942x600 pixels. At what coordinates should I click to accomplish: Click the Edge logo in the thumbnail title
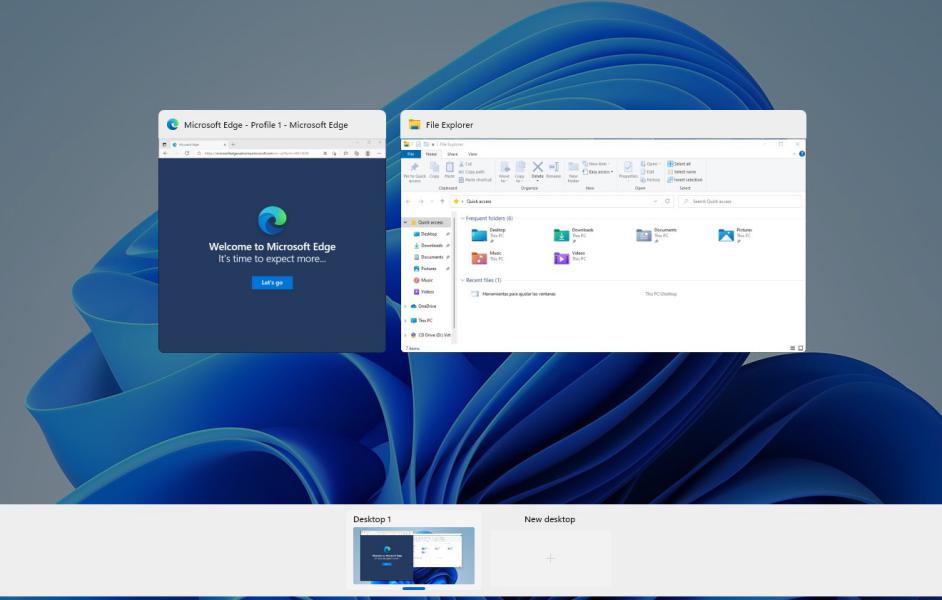coord(173,125)
